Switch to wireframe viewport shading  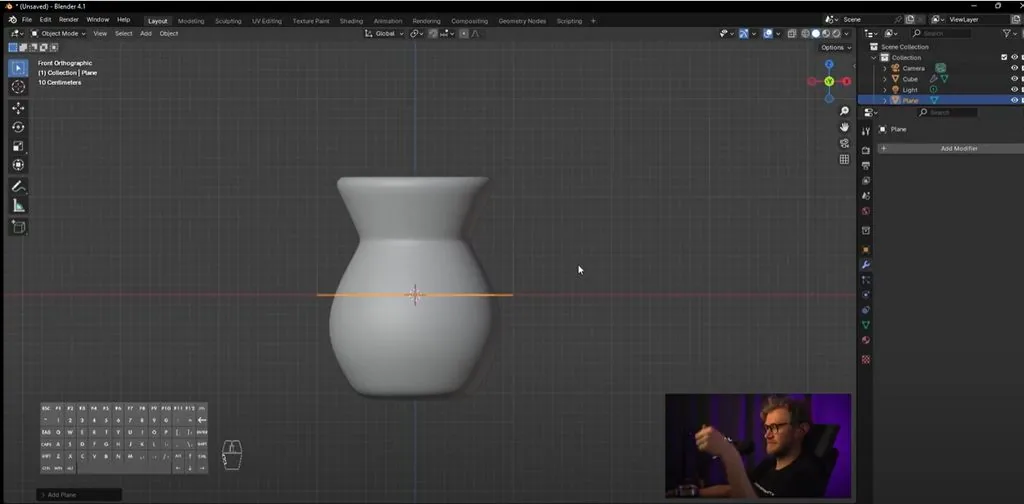tap(805, 34)
